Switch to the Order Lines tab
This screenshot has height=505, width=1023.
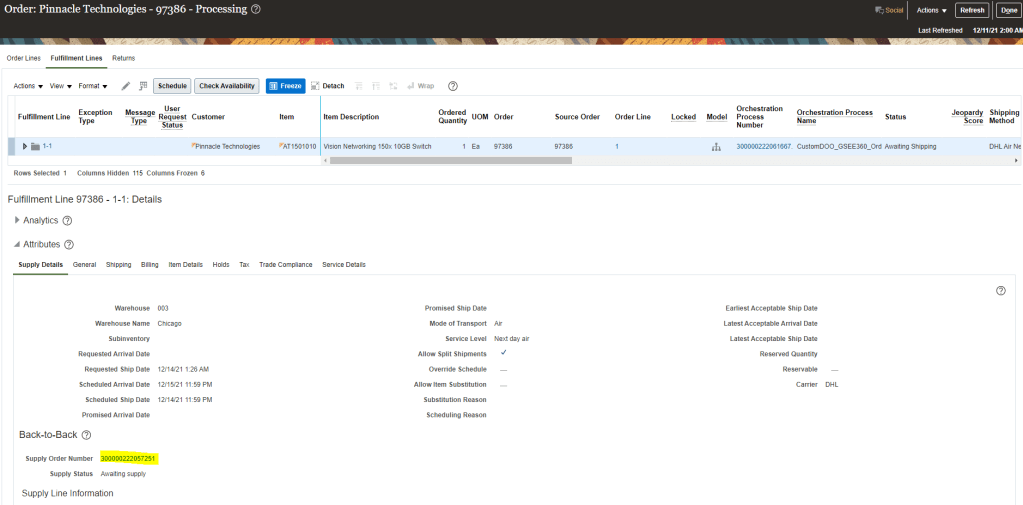pos(24,58)
